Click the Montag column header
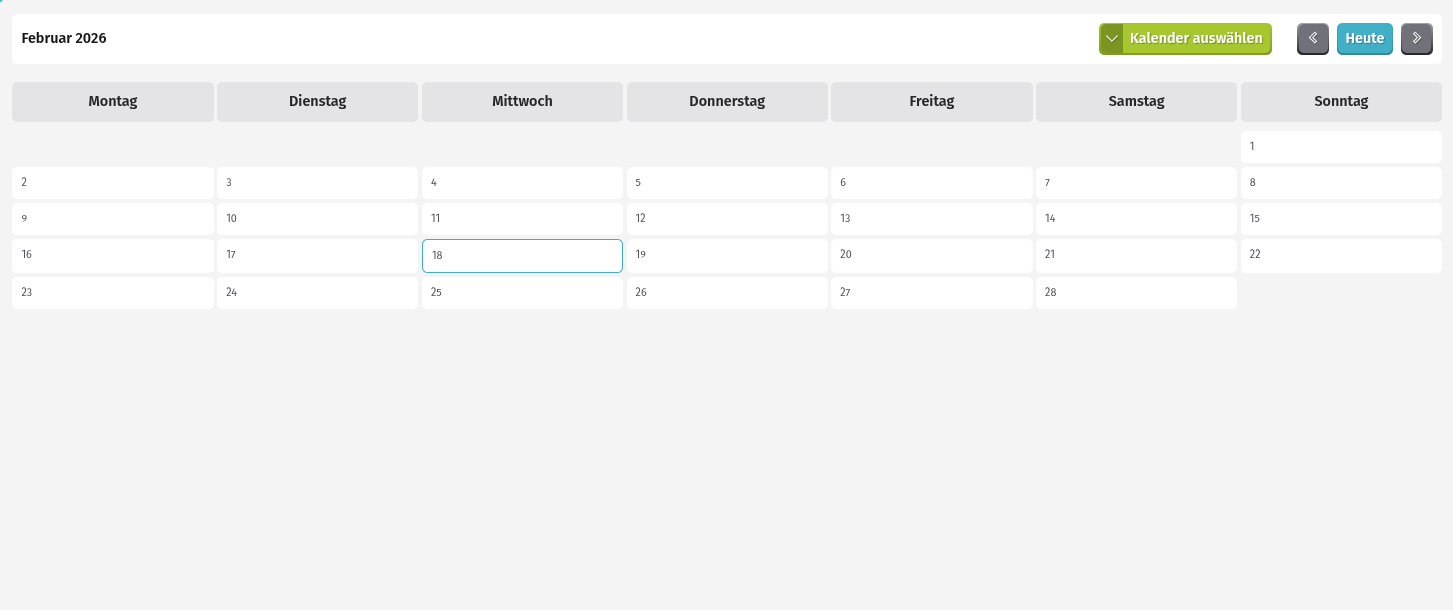This screenshot has width=1453, height=610. click(112, 102)
